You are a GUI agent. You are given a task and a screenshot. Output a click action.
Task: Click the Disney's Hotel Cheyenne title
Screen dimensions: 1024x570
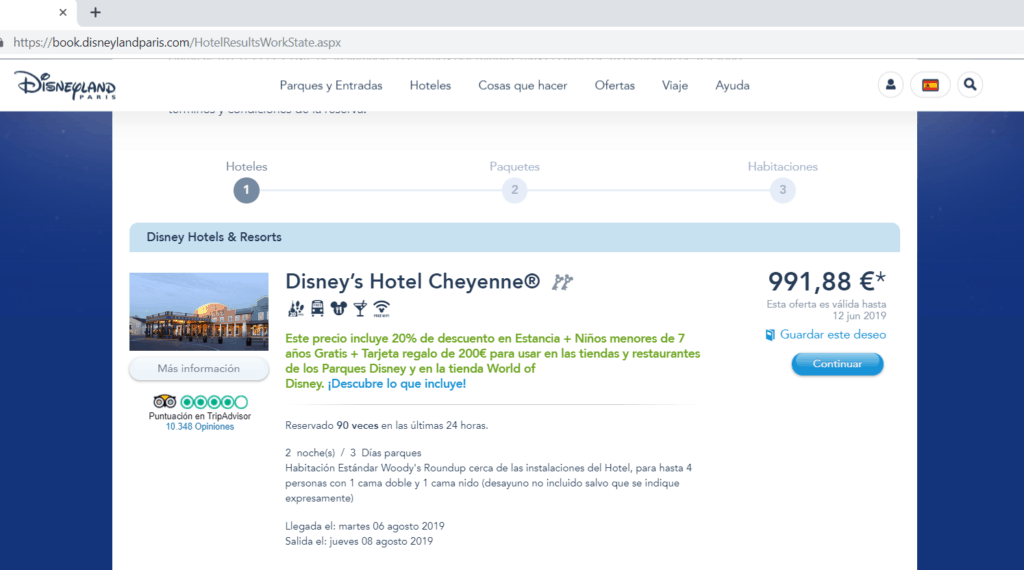click(x=413, y=281)
